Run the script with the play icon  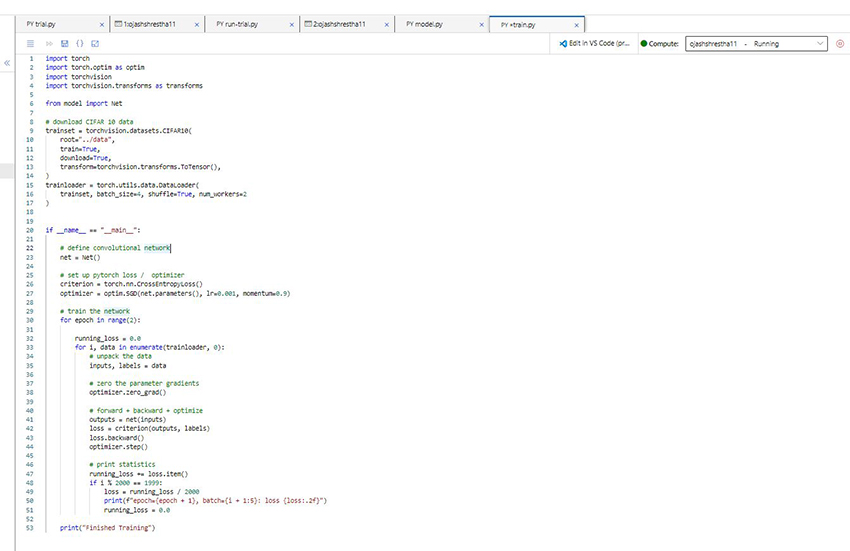pos(47,44)
